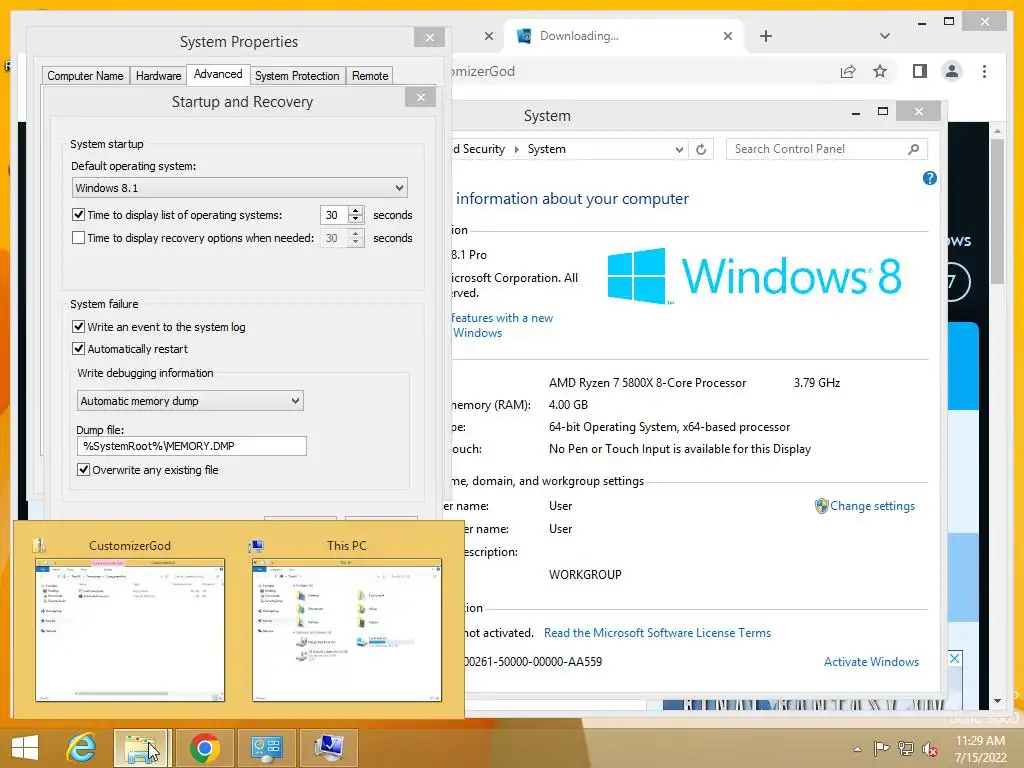The width and height of the screenshot is (1024, 768).
Task: Open a new Chrome tab
Action: coord(766,36)
